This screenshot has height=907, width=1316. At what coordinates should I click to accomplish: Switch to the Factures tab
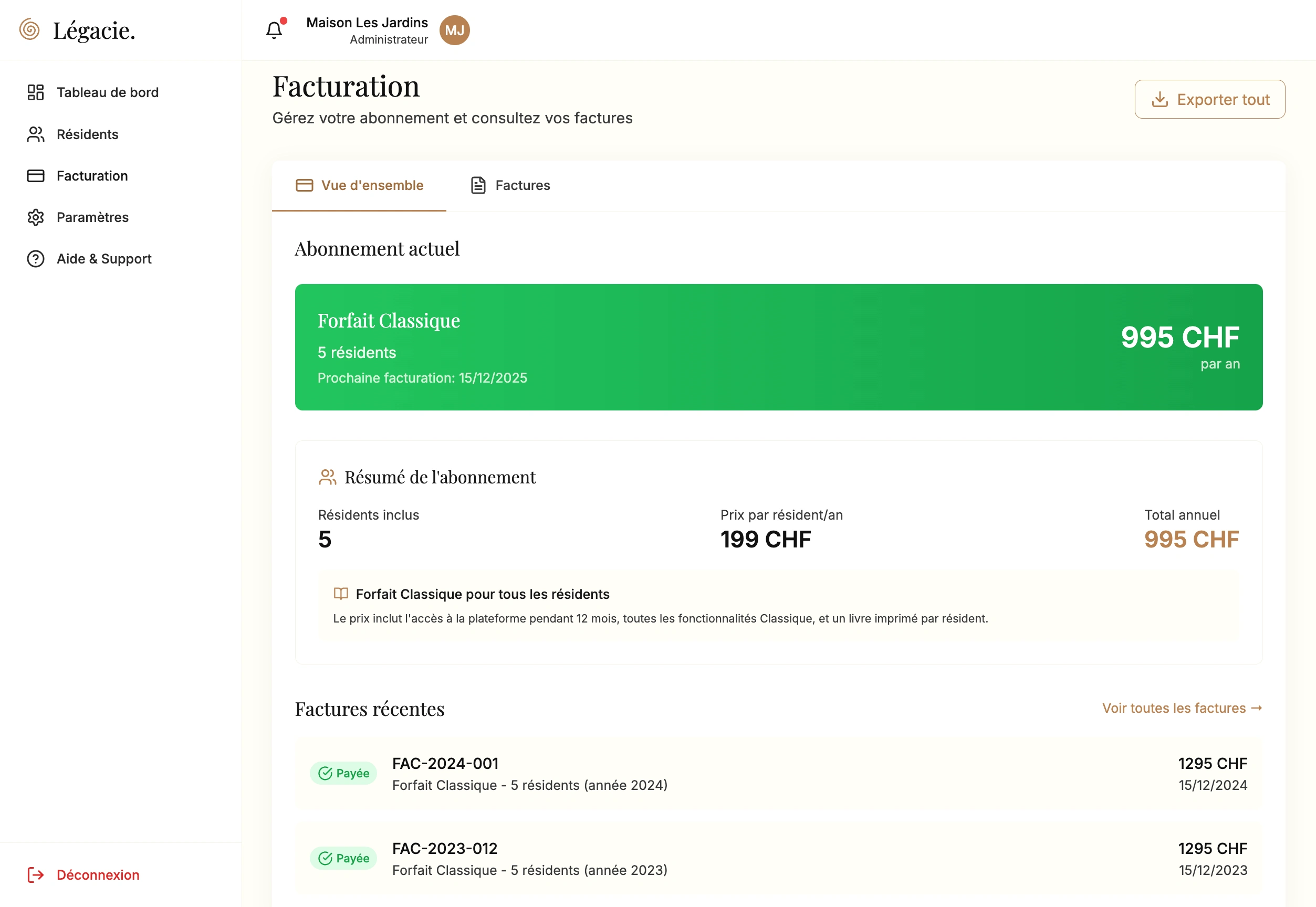tap(510, 186)
